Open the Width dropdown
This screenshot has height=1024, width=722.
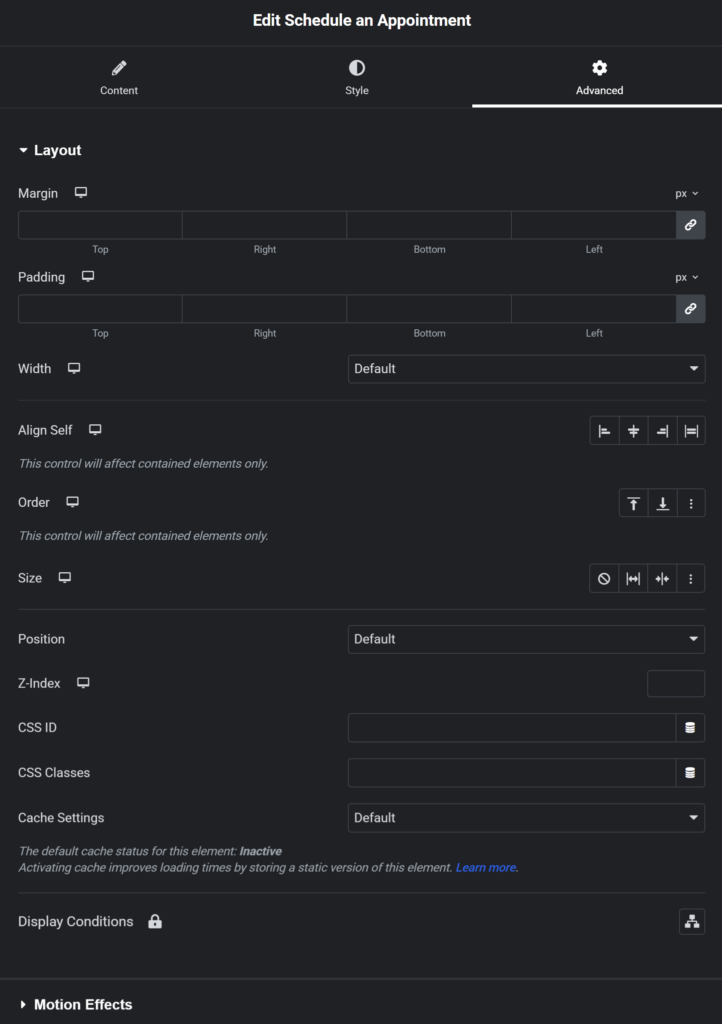click(526, 369)
